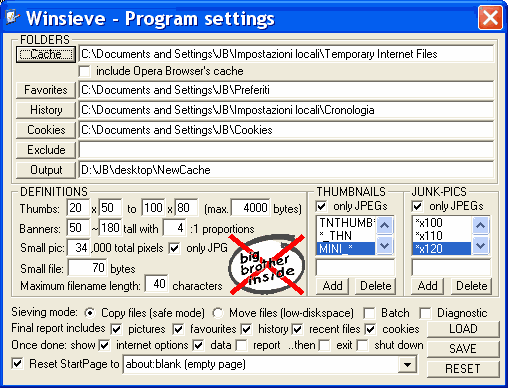Viewport: 508px width, 388px height.
Task: Toggle the shut down checkbox
Action: click(x=363, y=345)
